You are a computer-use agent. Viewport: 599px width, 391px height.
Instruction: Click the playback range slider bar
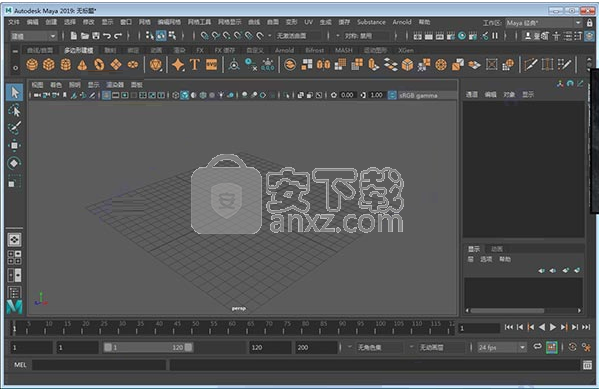[x=149, y=347]
